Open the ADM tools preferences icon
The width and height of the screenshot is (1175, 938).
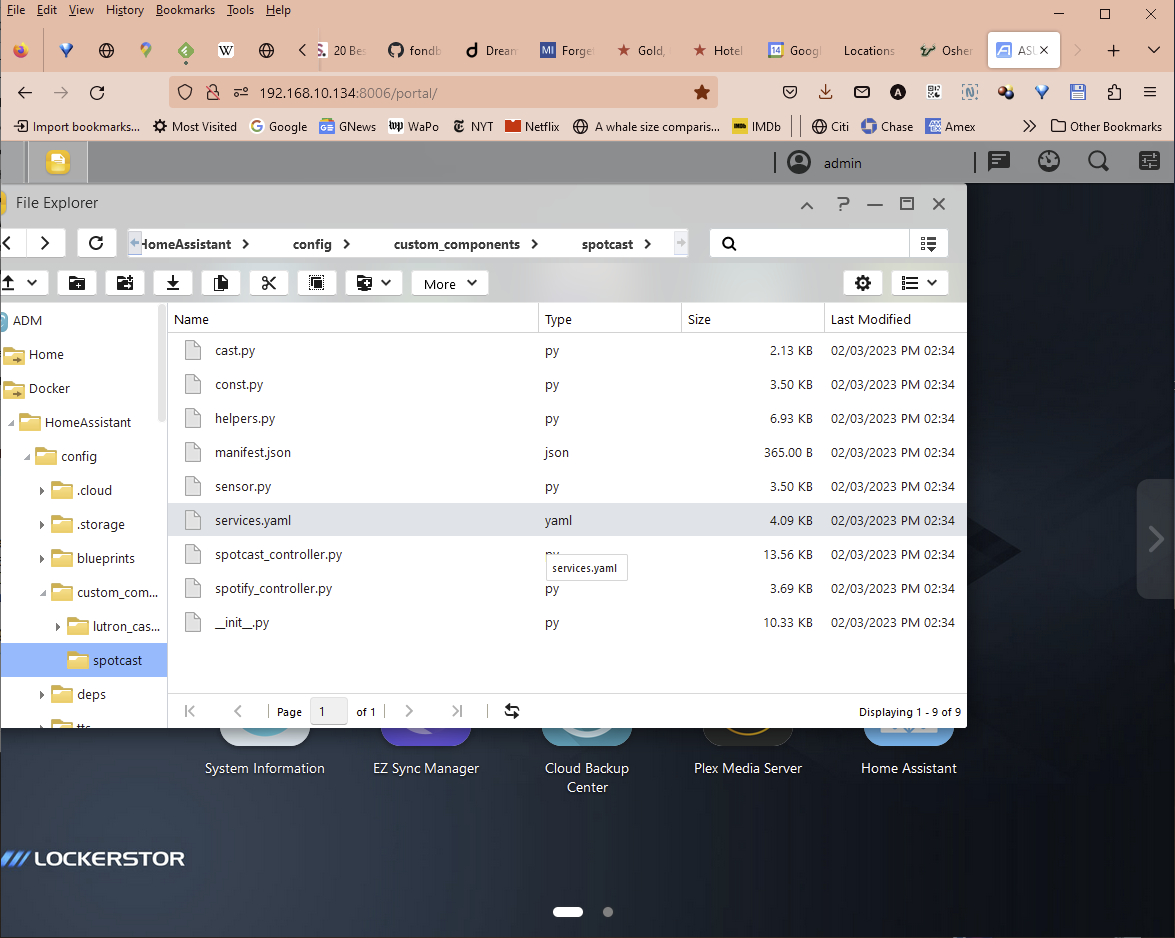1149,161
